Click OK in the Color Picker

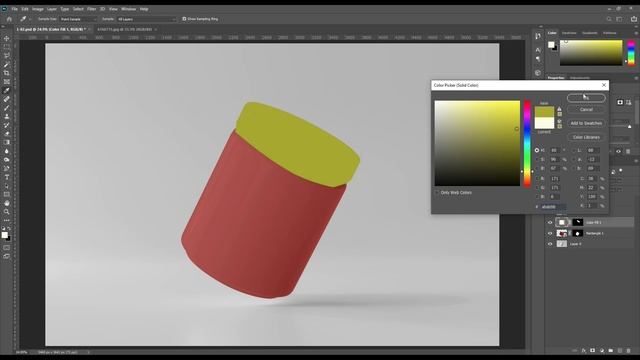pos(586,98)
